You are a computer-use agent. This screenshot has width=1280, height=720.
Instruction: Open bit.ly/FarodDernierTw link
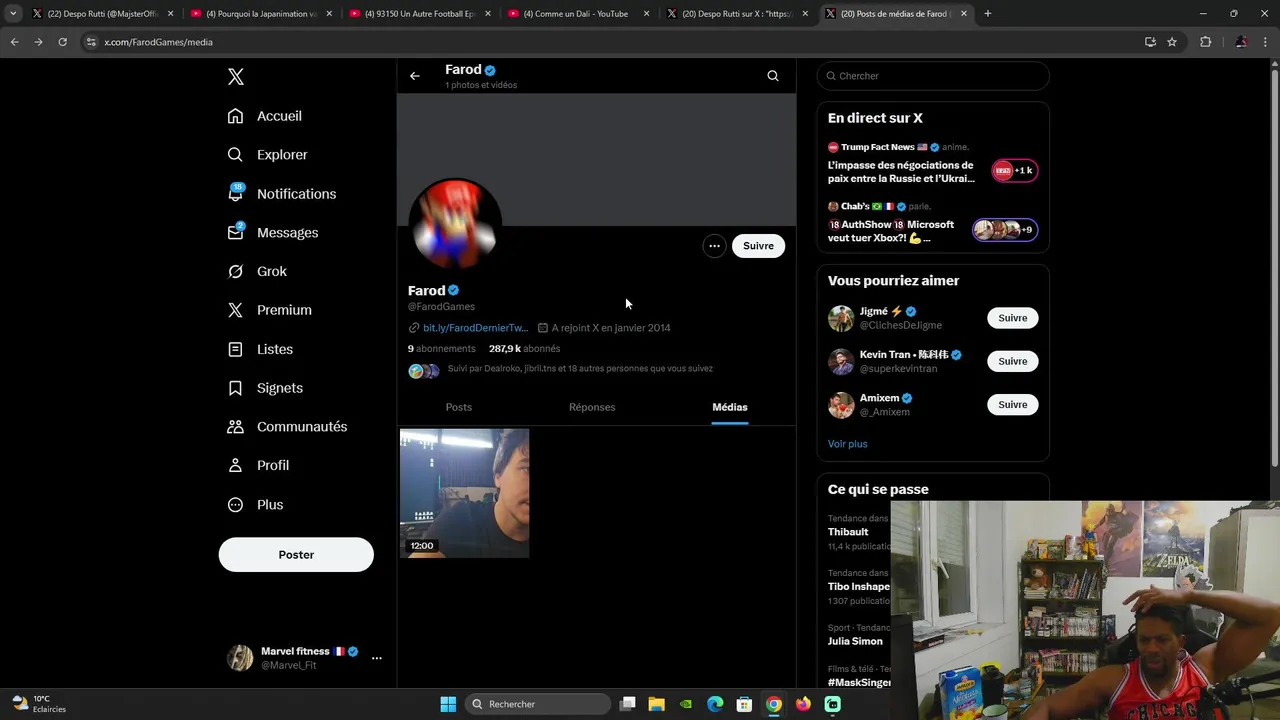click(474, 328)
